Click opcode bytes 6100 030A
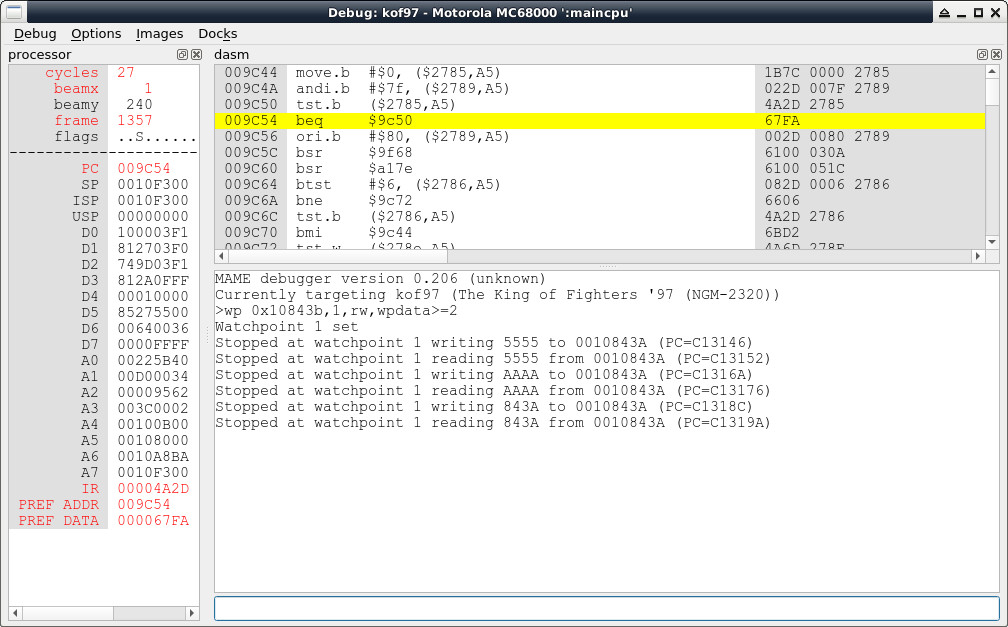Screen dimensions: 1008x627 [804, 152]
